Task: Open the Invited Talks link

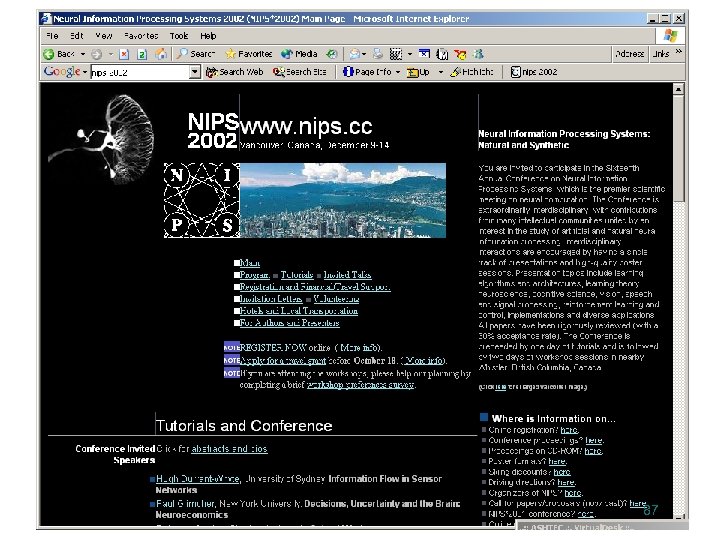Action: [348, 275]
